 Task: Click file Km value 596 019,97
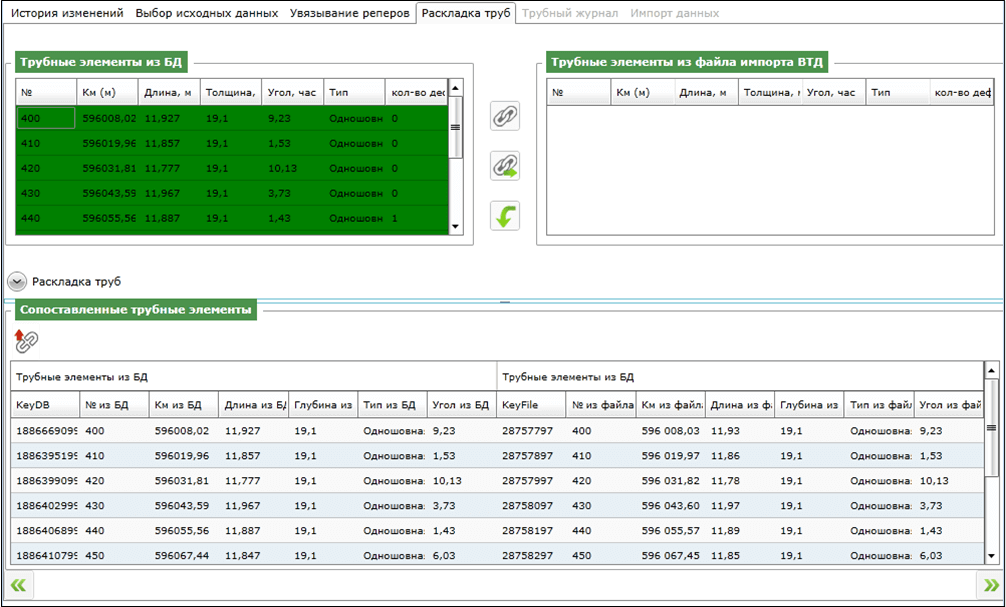tap(670, 456)
